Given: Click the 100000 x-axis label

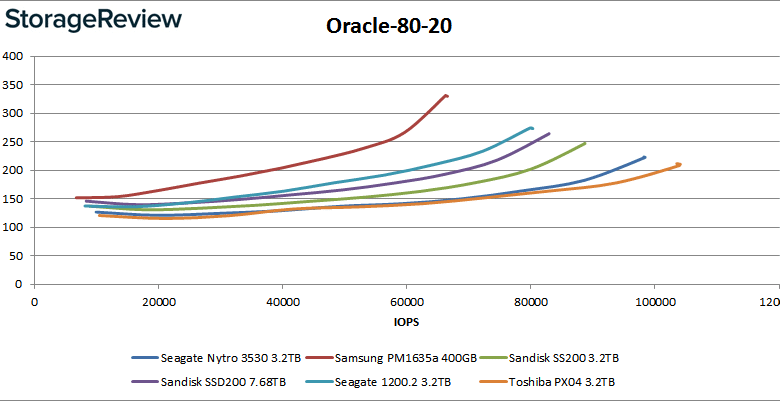Looking at the screenshot, I should 654,301.
